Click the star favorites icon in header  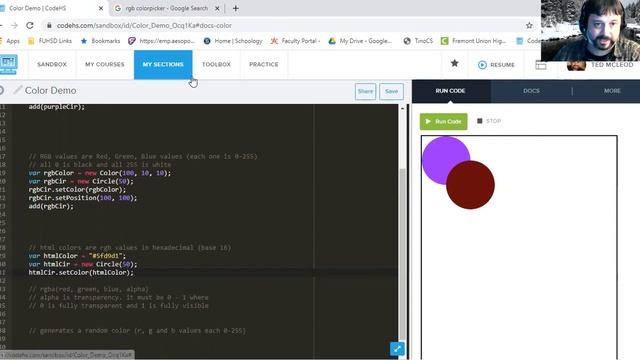[454, 63]
